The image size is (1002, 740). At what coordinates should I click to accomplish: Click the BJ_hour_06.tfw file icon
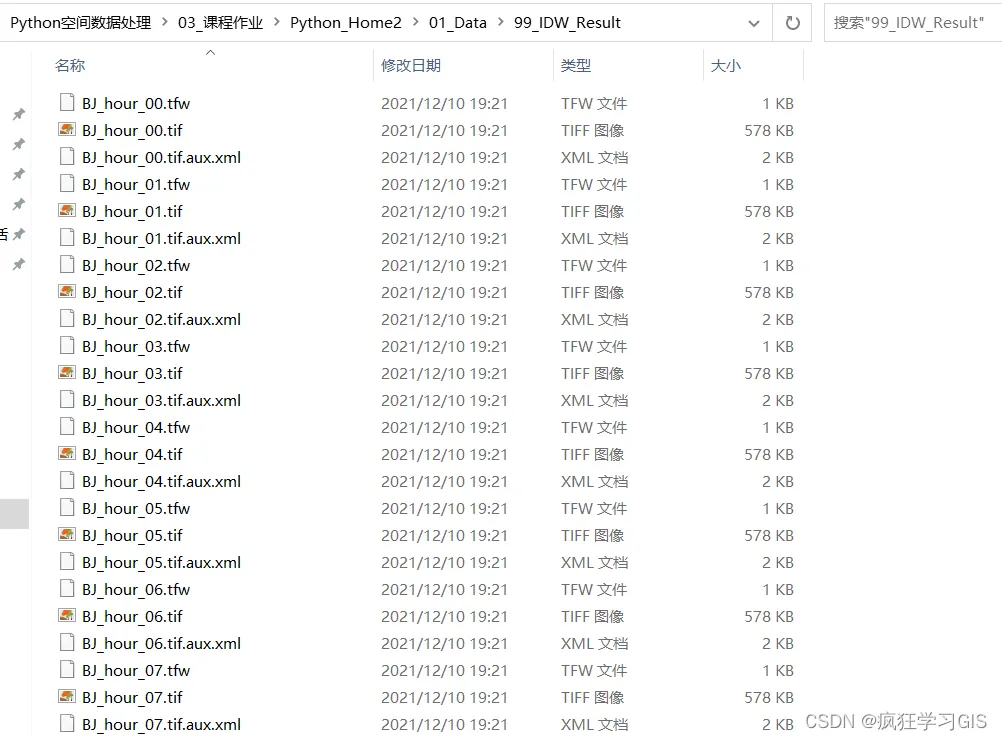pyautogui.click(x=67, y=589)
